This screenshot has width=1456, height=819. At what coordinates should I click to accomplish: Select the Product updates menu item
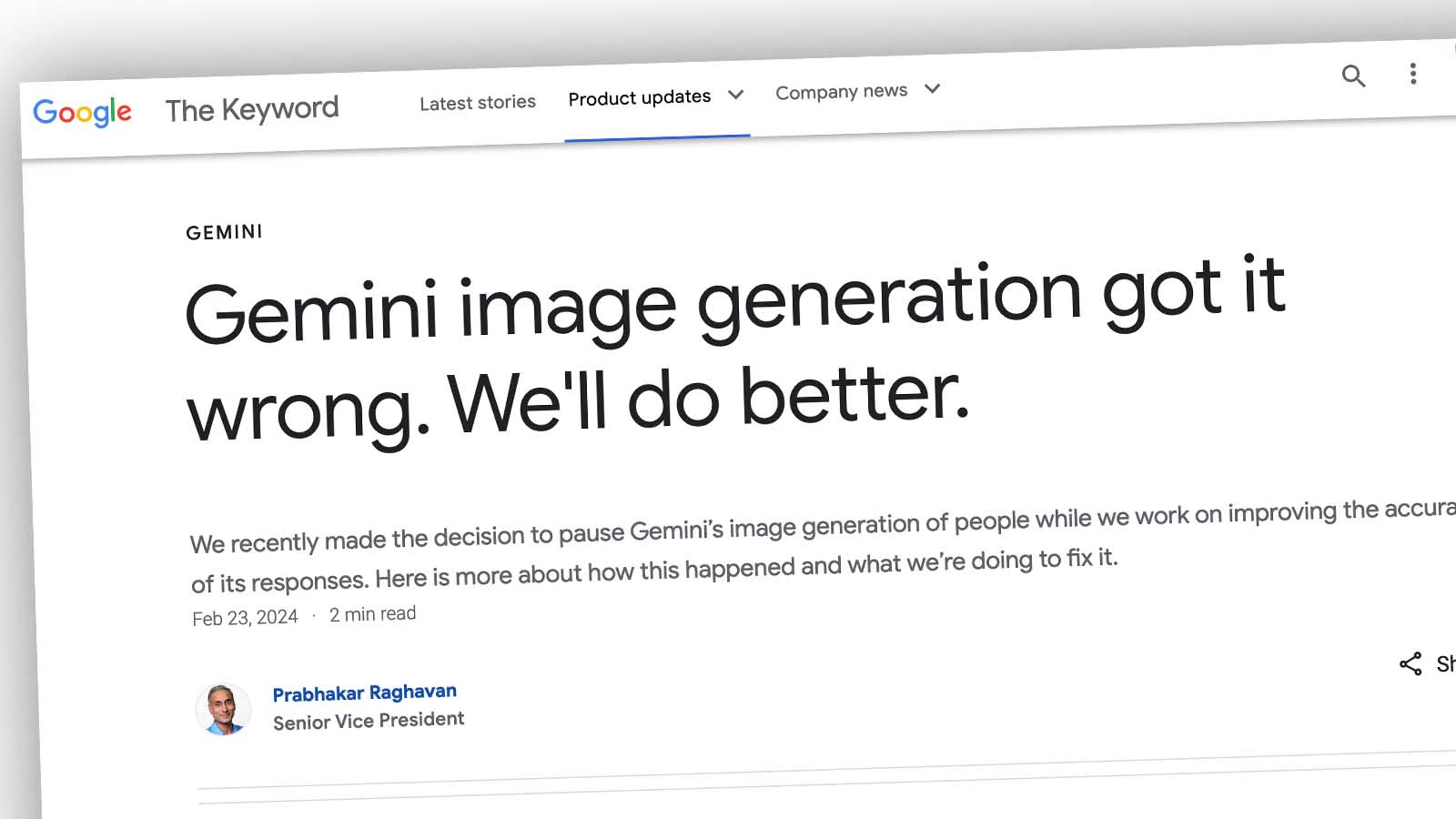(x=639, y=97)
